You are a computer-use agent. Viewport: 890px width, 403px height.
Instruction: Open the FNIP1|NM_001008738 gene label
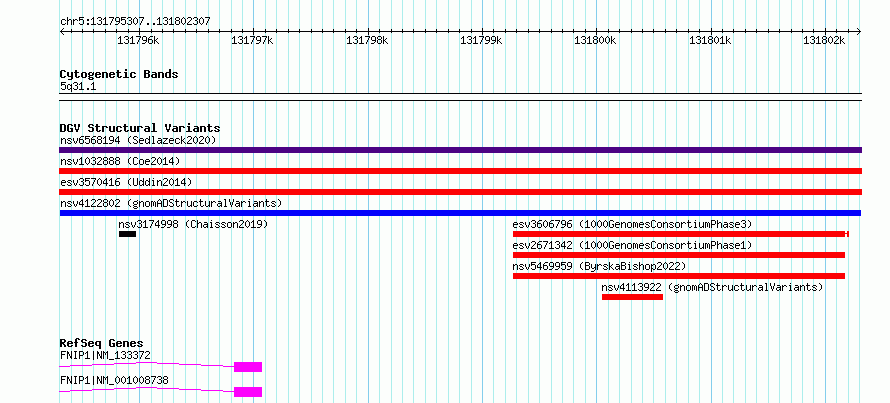pyautogui.click(x=114, y=380)
